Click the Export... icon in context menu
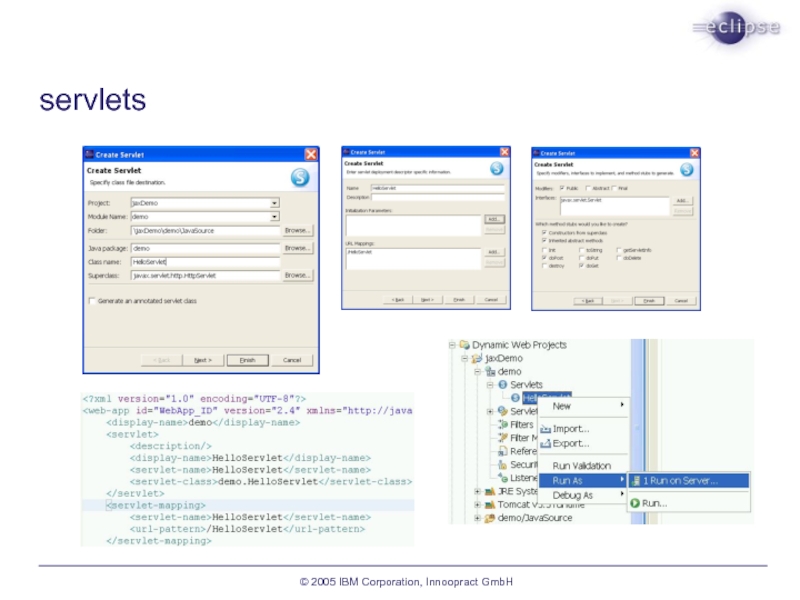The image size is (800, 600). (545, 443)
